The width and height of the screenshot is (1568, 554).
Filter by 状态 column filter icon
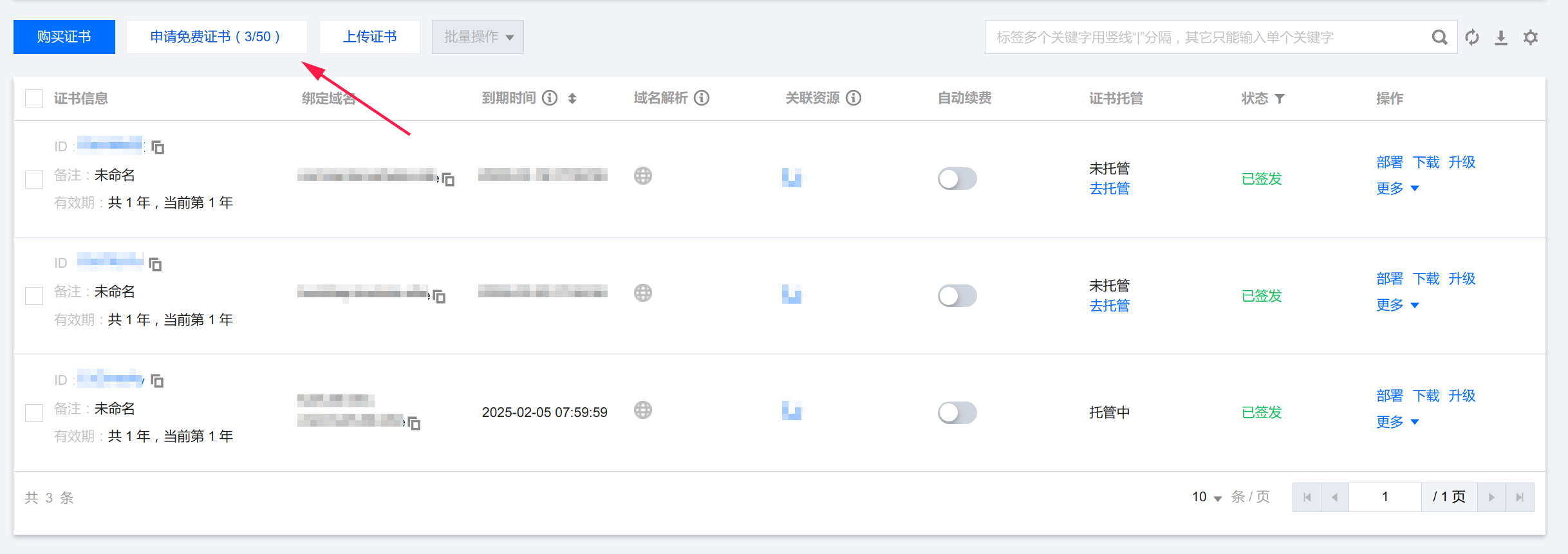(1280, 98)
